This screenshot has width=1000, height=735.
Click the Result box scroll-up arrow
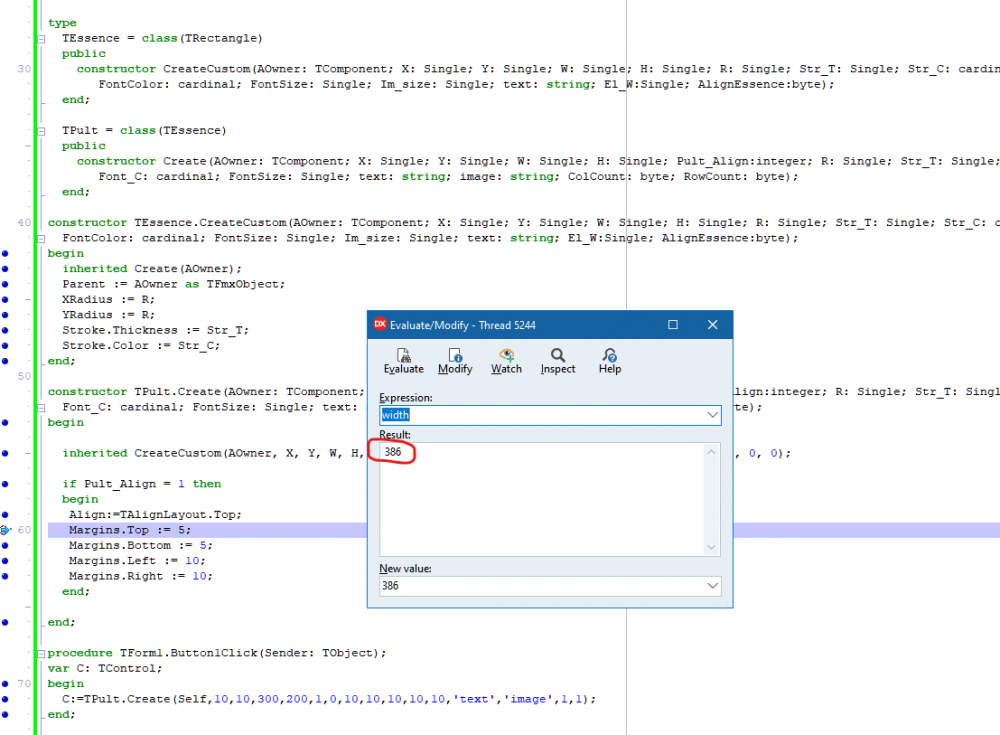712,452
